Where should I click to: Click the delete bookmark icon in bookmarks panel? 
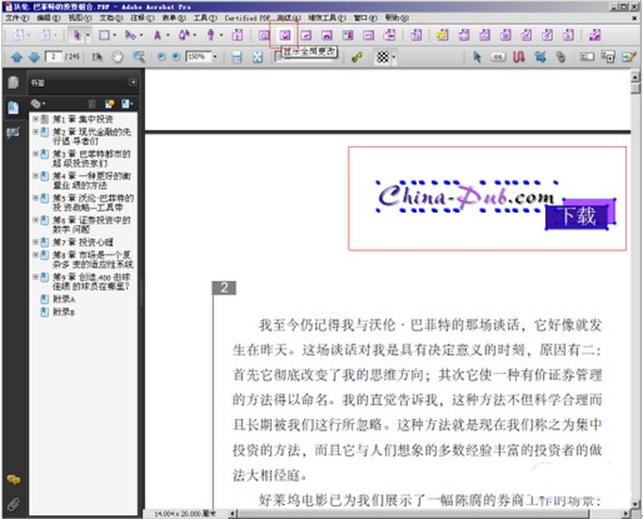pyautogui.click(x=92, y=104)
